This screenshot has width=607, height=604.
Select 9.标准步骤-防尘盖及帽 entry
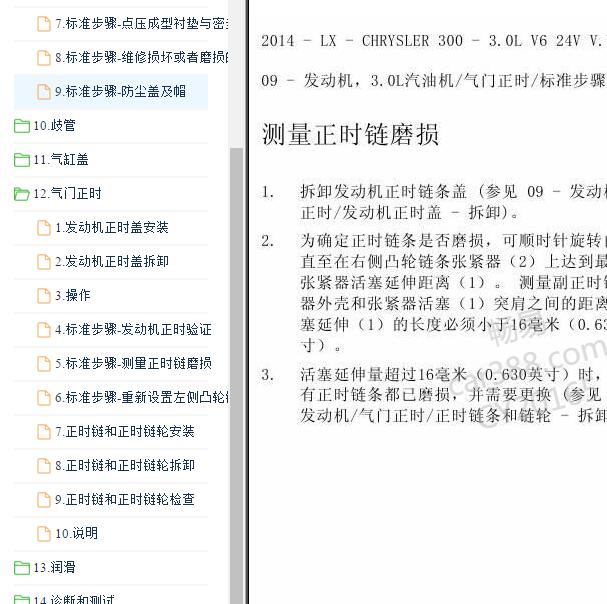tap(120, 92)
